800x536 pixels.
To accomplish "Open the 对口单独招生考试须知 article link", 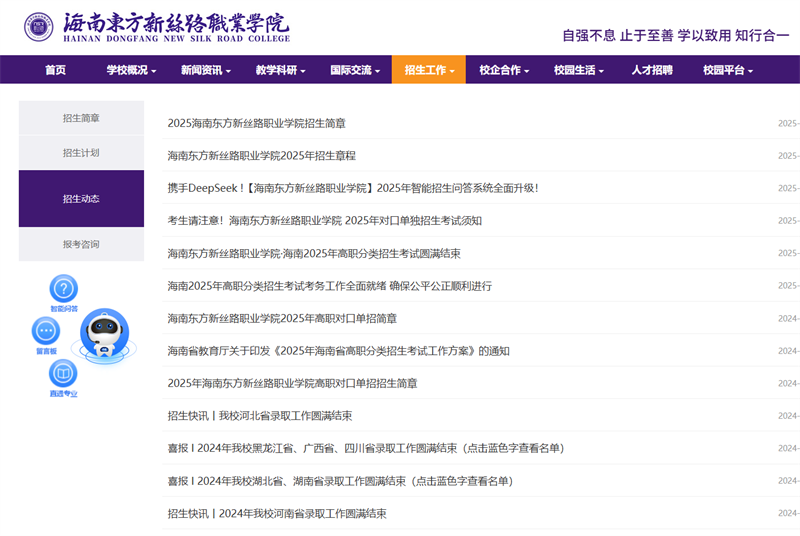I will point(324,221).
